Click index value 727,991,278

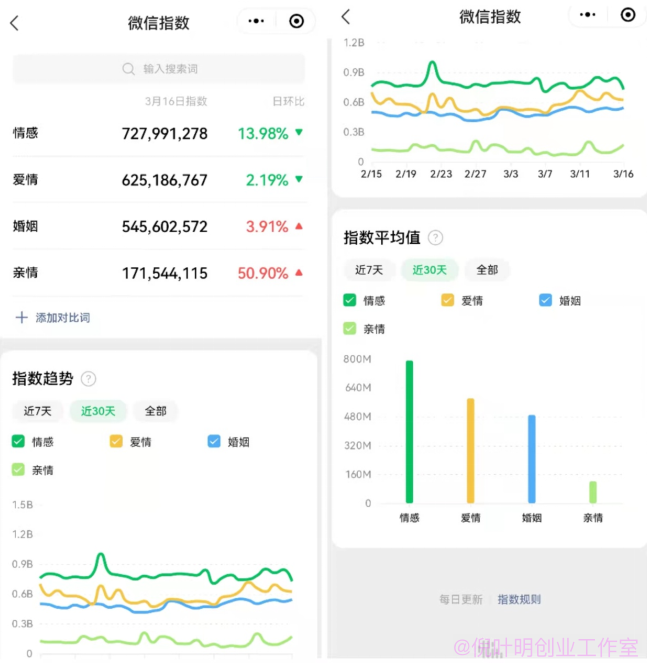coord(164,134)
